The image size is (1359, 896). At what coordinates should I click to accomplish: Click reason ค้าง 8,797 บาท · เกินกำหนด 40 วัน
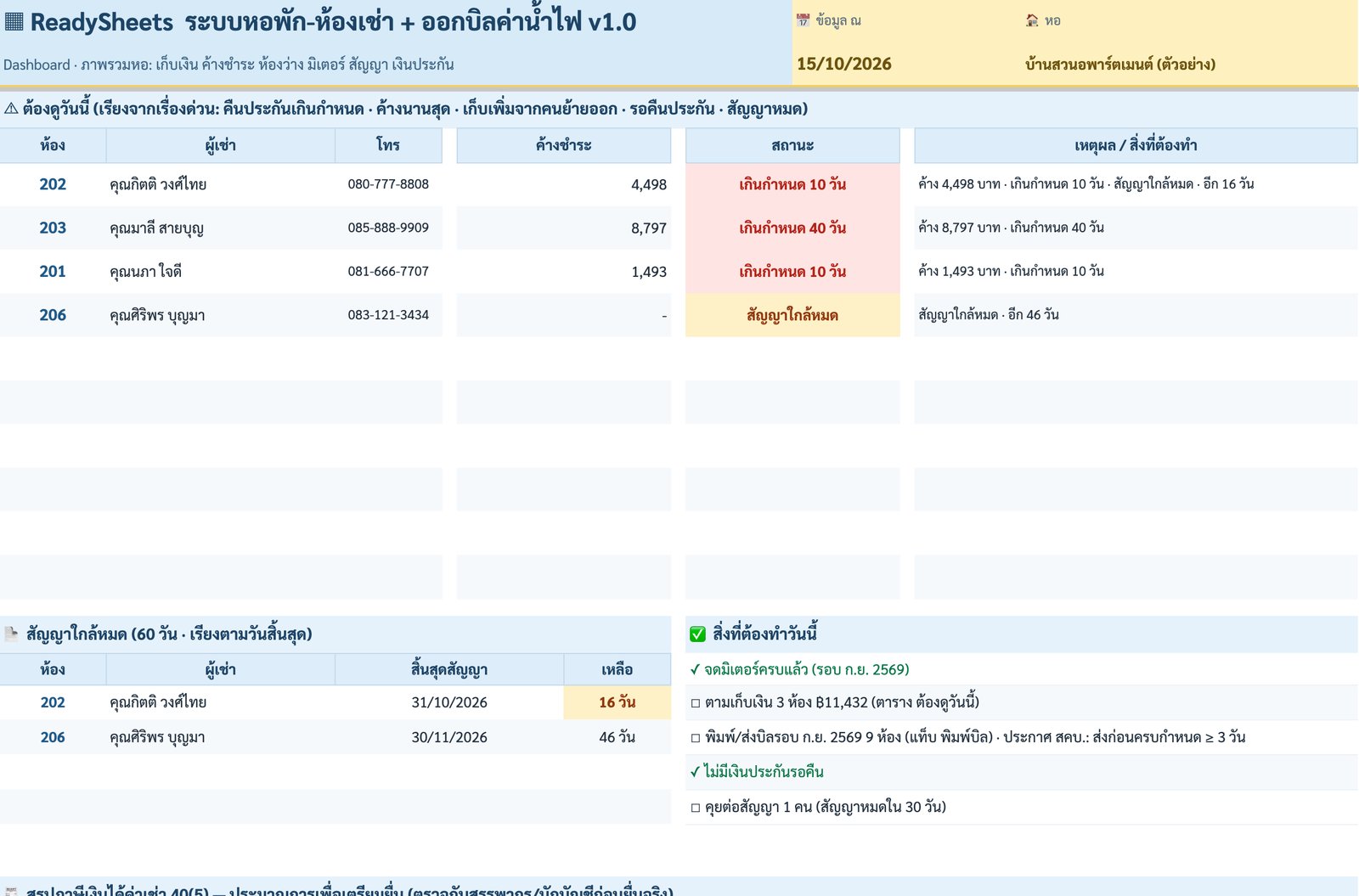[1011, 228]
